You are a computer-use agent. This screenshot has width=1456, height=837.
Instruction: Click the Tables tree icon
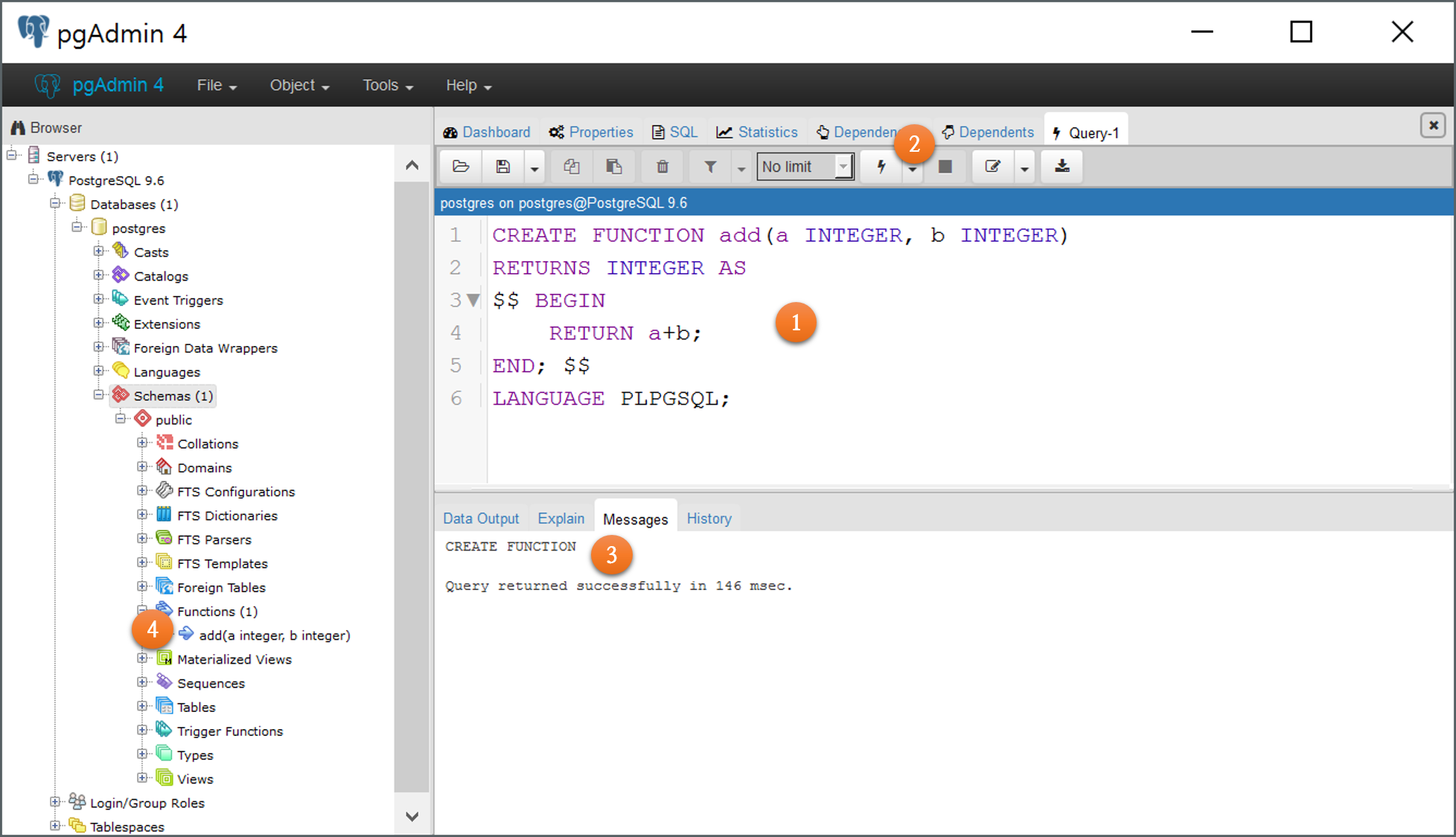click(x=165, y=706)
